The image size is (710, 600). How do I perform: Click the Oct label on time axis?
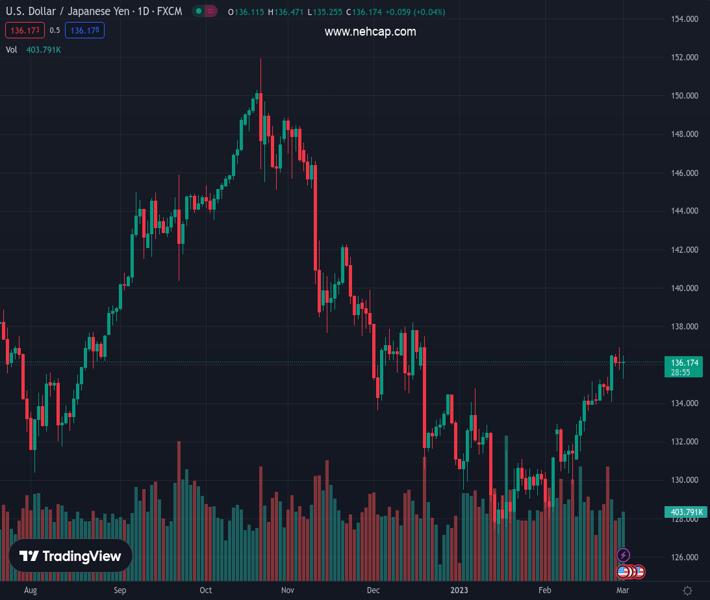click(205, 590)
